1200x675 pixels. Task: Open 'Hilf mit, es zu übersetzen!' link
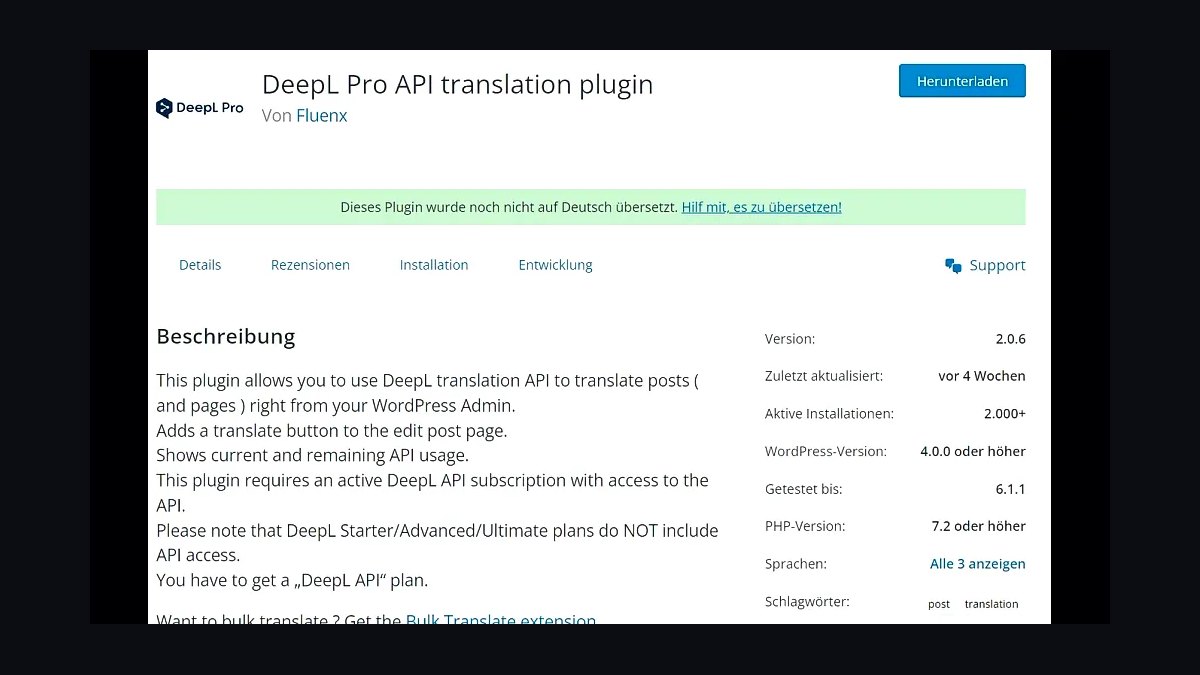[761, 207]
